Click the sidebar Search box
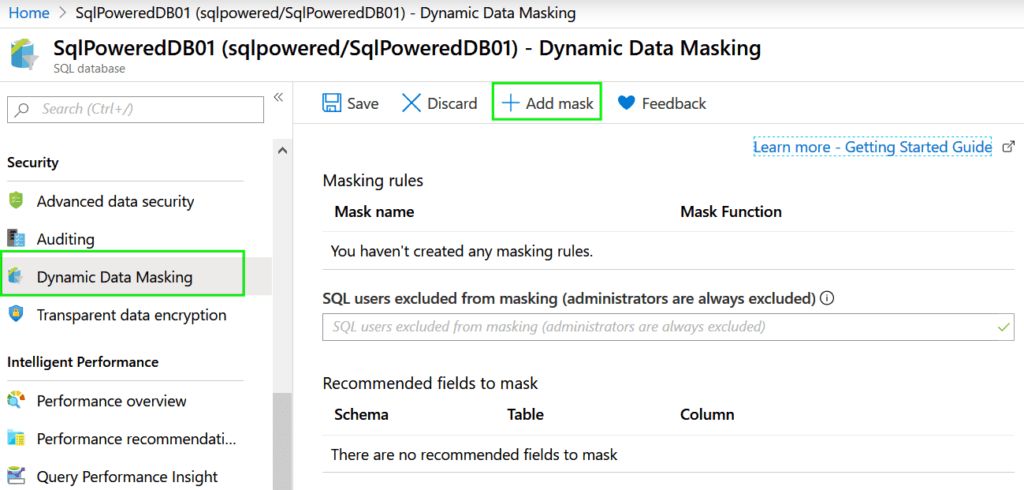 pos(135,109)
